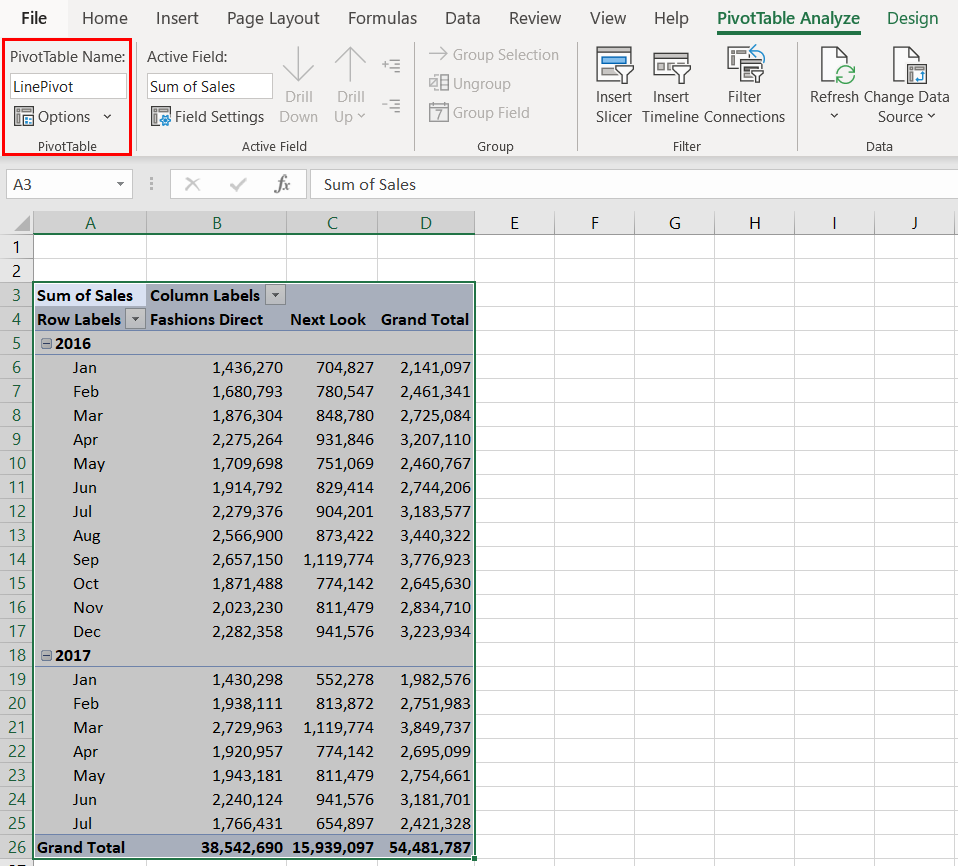Expand the Name Box dropdown
The image size is (958, 866).
(x=121, y=185)
